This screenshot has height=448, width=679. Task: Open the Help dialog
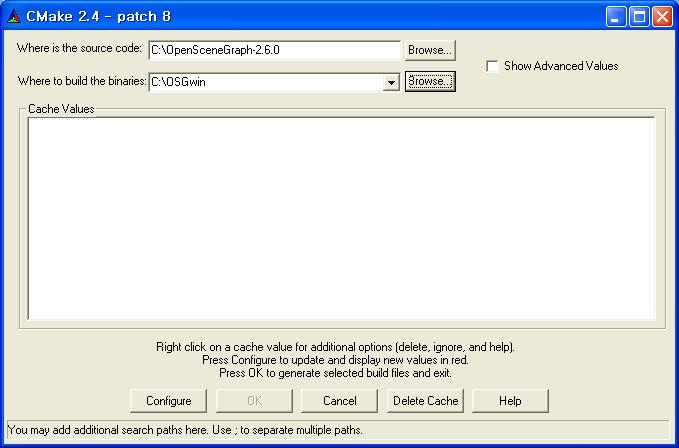510,401
